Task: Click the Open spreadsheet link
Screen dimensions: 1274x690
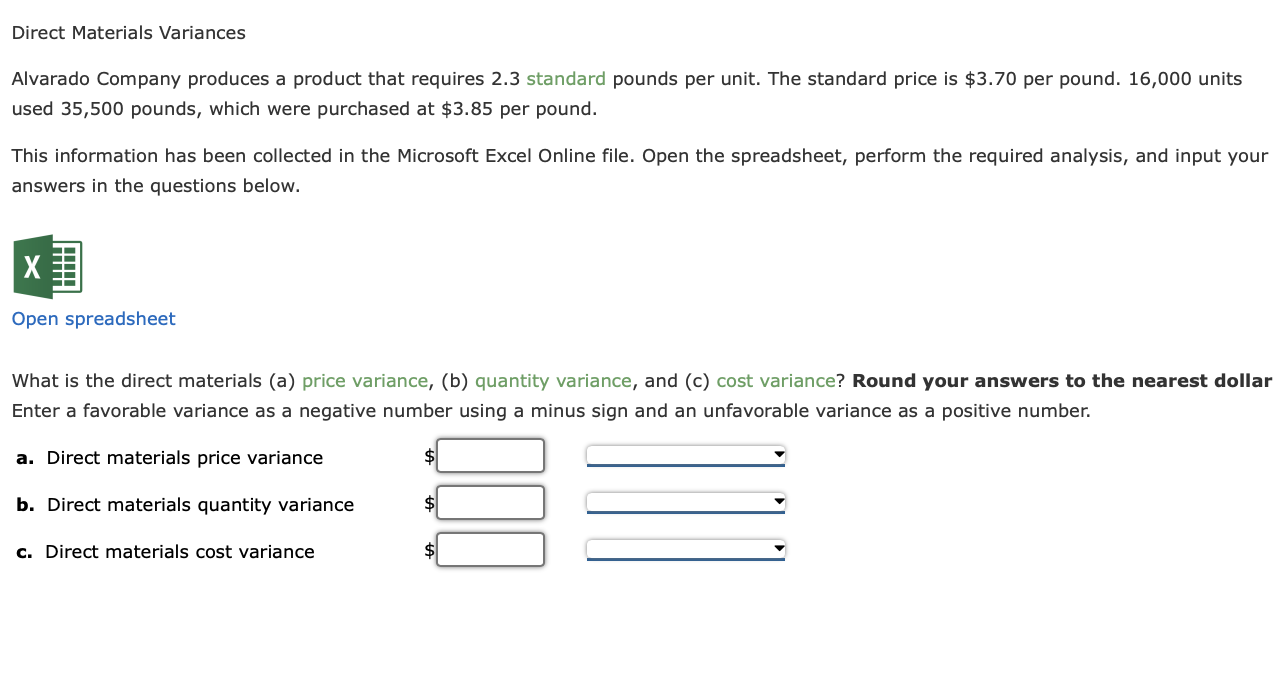Action: [x=93, y=318]
